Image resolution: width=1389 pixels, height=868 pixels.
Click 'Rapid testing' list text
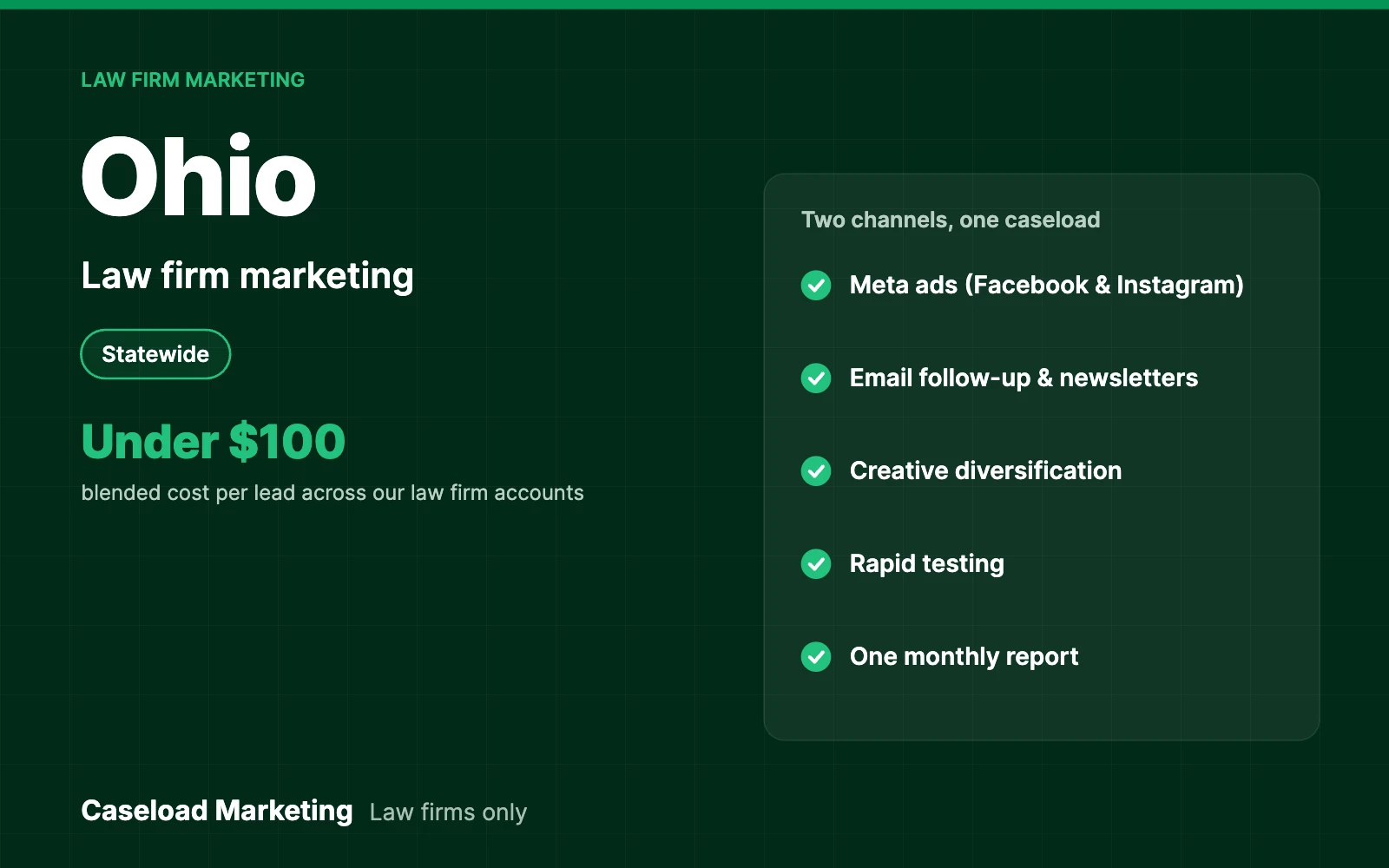pos(927,563)
